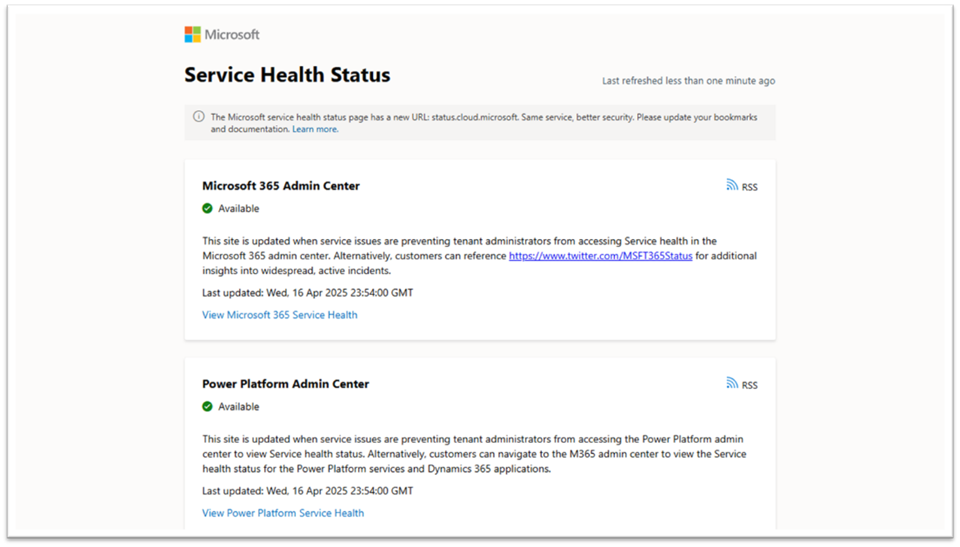Click the green Available checkmark under Microsoft 365 Admin Center

(208, 208)
